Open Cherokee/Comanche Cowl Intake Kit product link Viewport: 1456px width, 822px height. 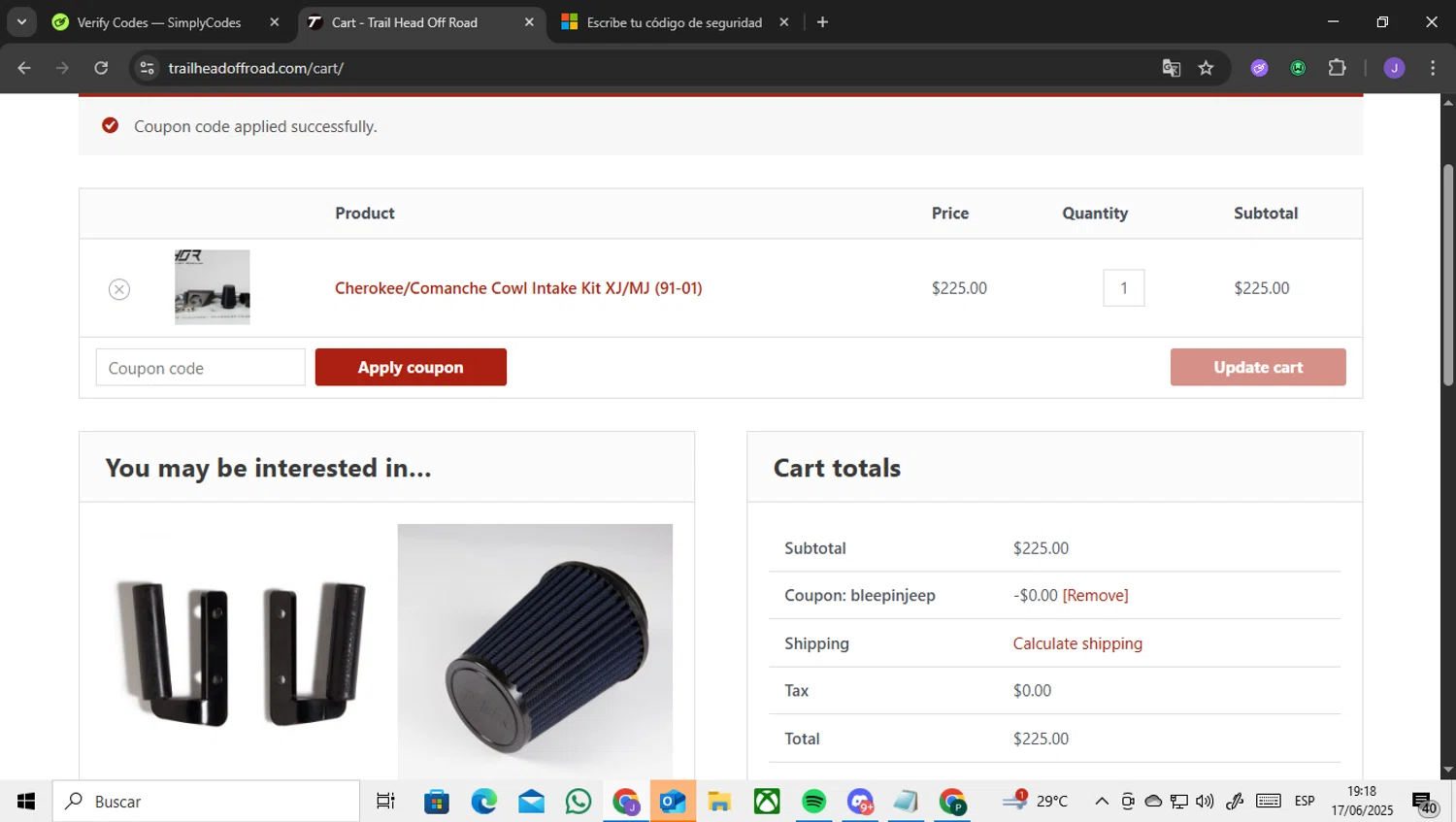click(518, 288)
